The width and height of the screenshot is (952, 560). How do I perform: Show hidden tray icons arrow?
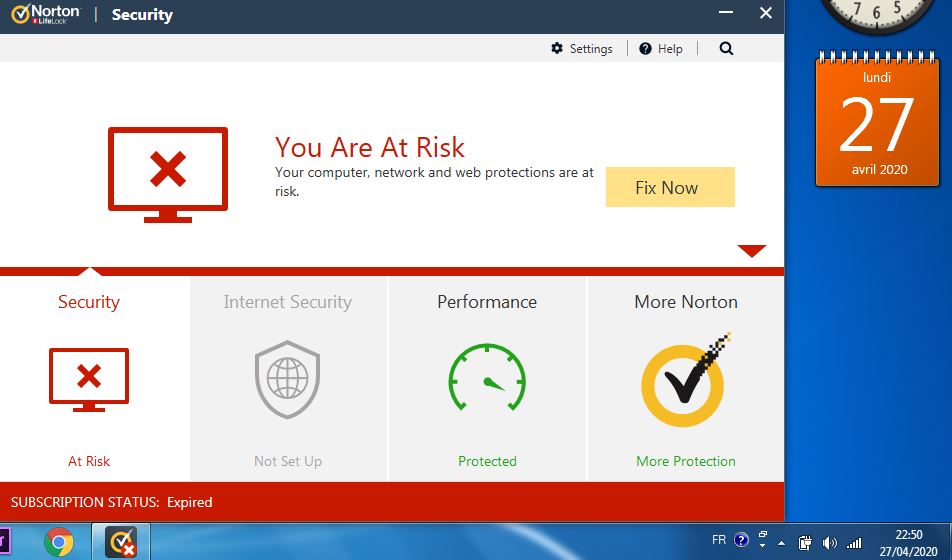click(x=781, y=543)
